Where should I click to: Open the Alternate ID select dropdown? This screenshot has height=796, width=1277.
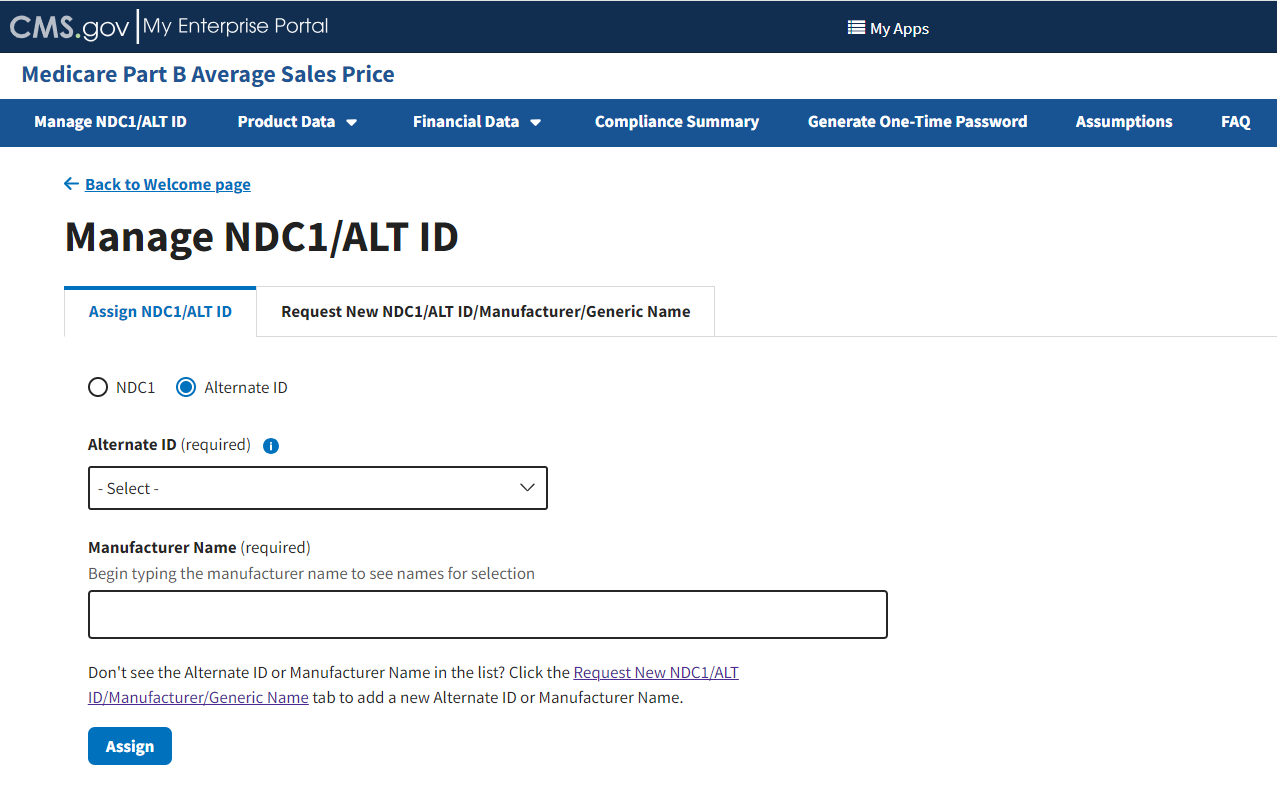(317, 488)
